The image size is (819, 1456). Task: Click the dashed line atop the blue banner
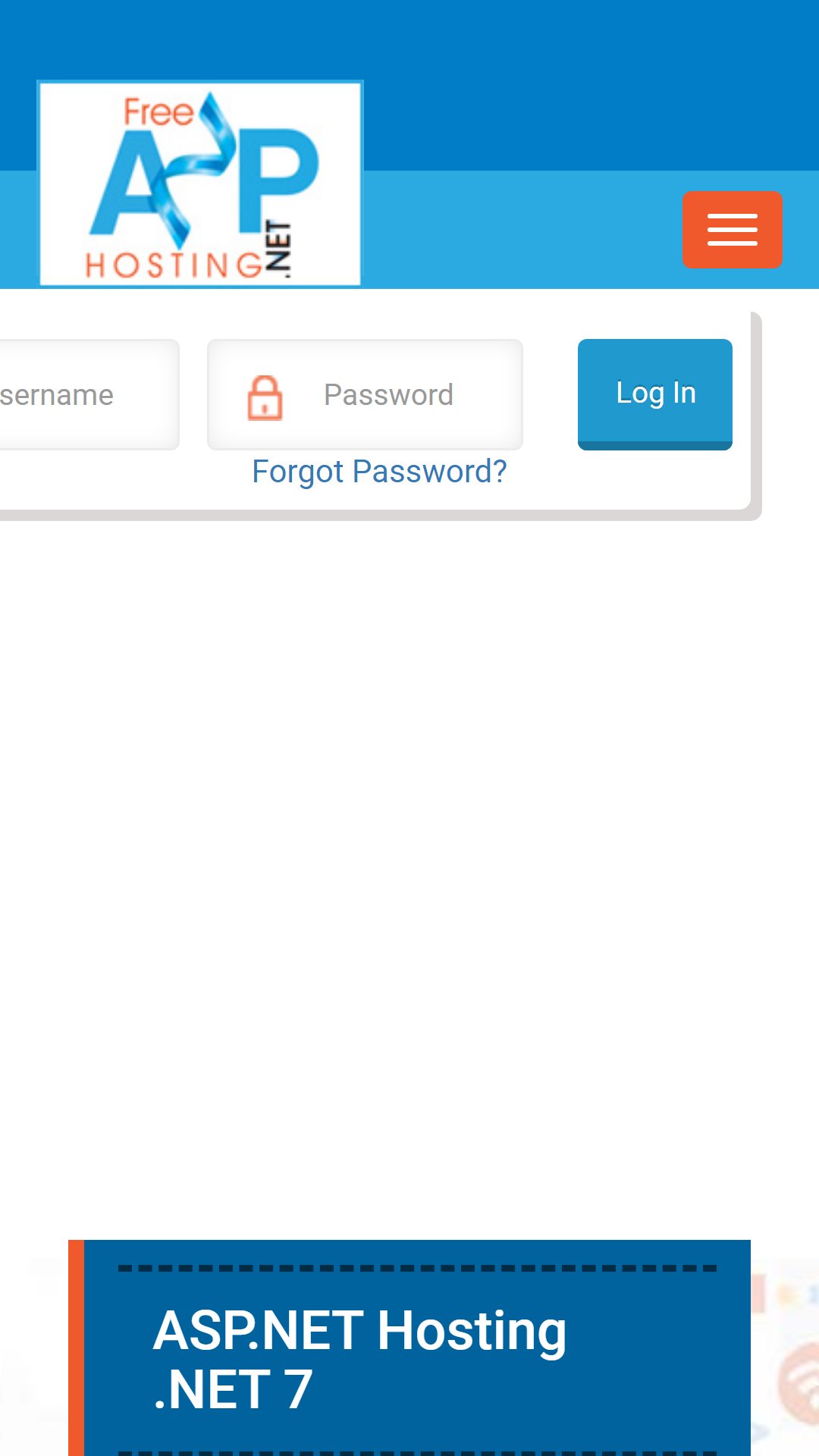click(417, 1268)
